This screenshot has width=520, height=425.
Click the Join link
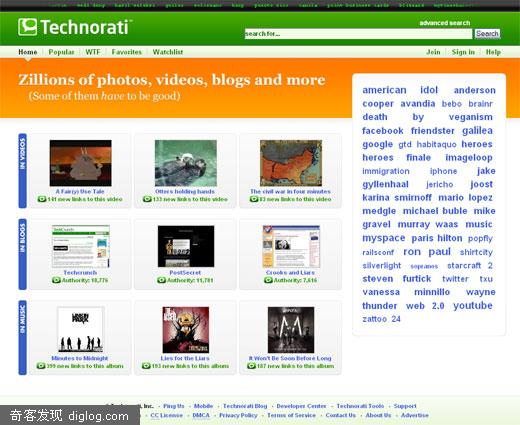click(433, 52)
